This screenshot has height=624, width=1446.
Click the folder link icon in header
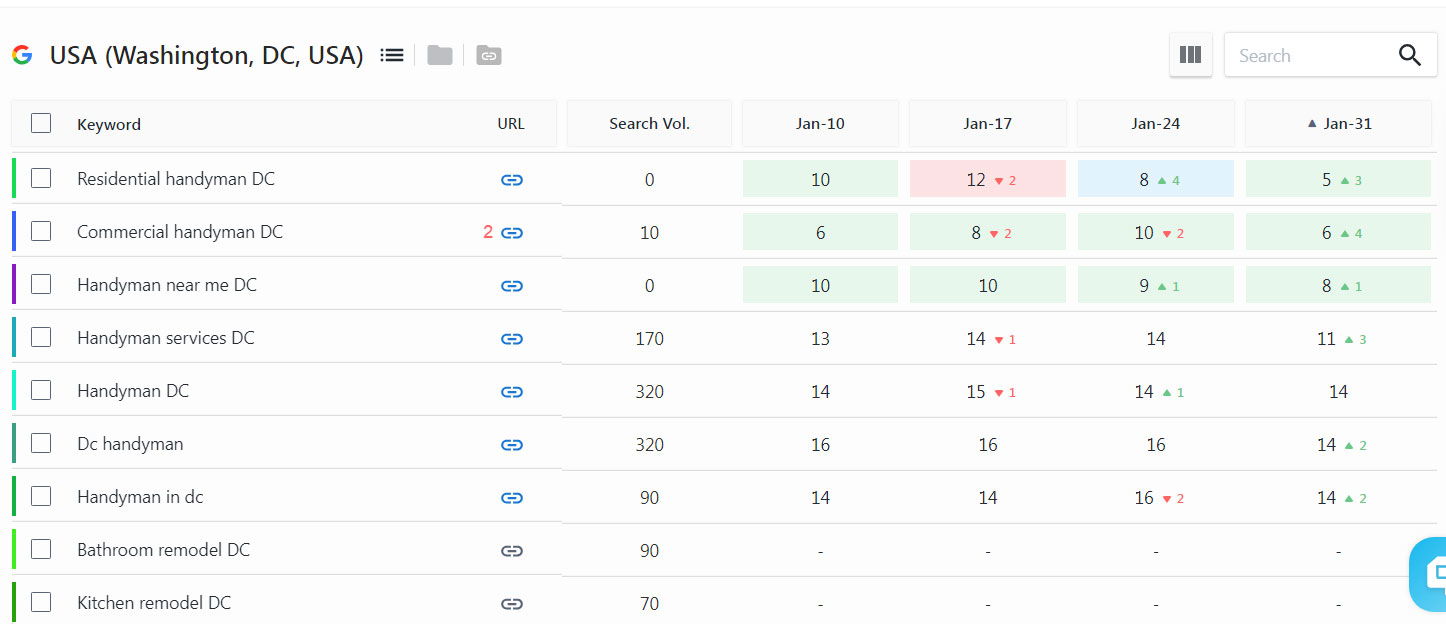(x=488, y=55)
